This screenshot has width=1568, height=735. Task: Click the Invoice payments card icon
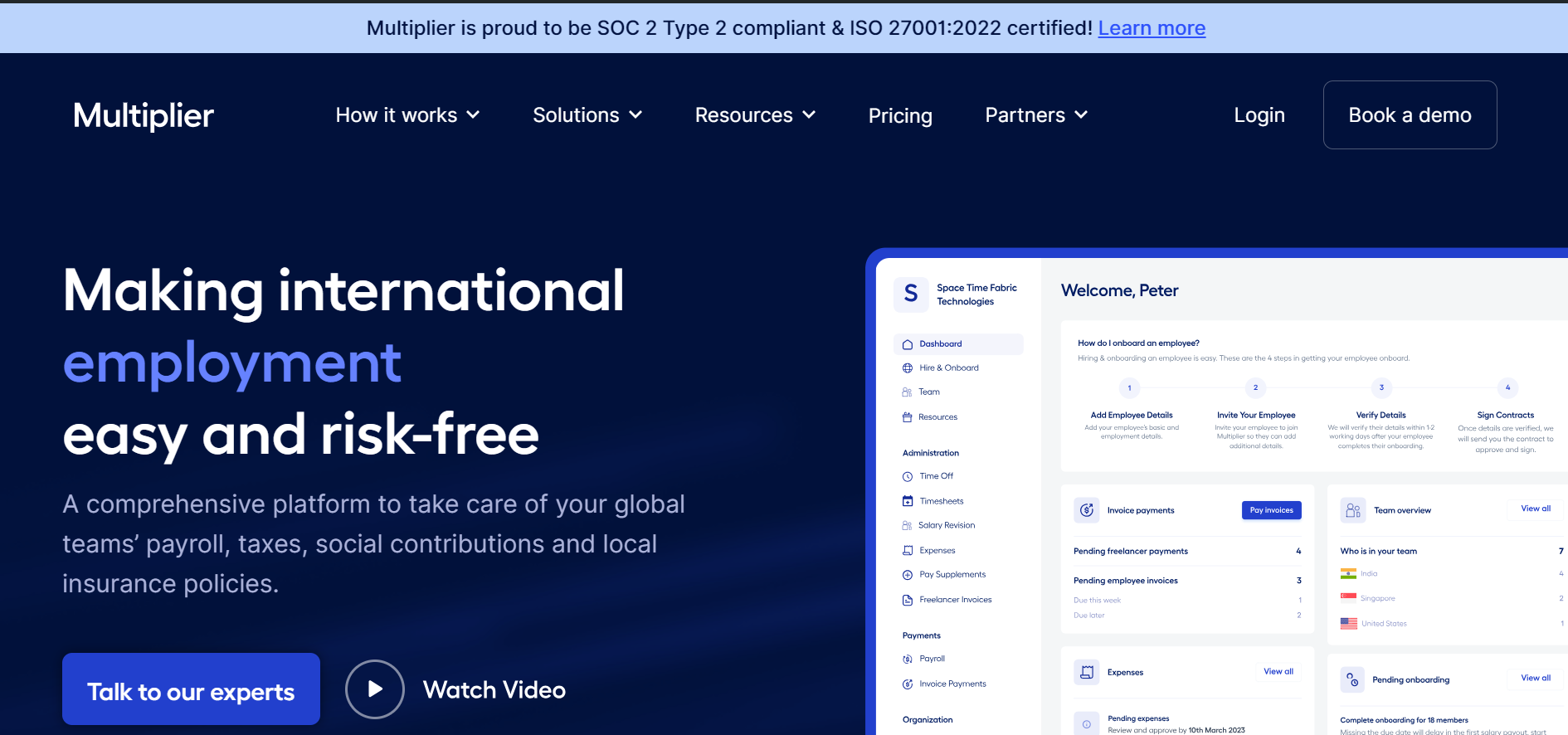[x=1087, y=510]
